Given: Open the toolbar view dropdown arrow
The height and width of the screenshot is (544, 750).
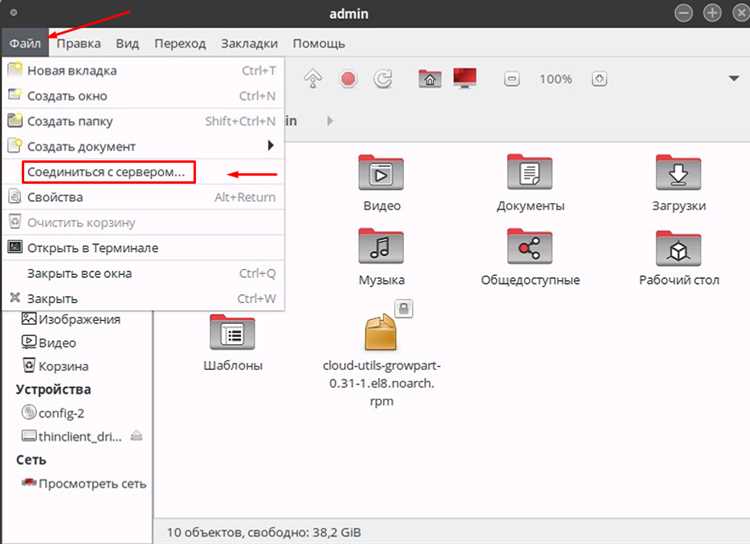Looking at the screenshot, I should tap(734, 78).
